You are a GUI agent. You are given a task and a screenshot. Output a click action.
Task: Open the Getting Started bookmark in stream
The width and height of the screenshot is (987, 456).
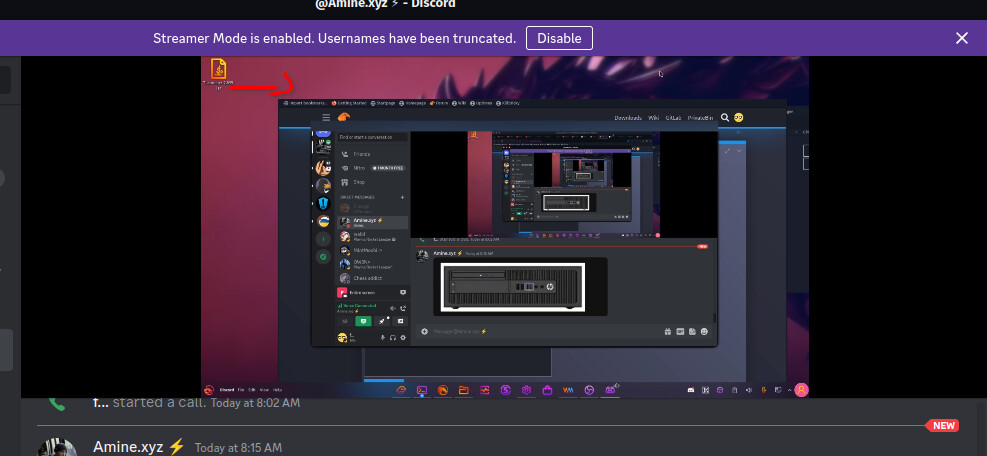tap(351, 103)
